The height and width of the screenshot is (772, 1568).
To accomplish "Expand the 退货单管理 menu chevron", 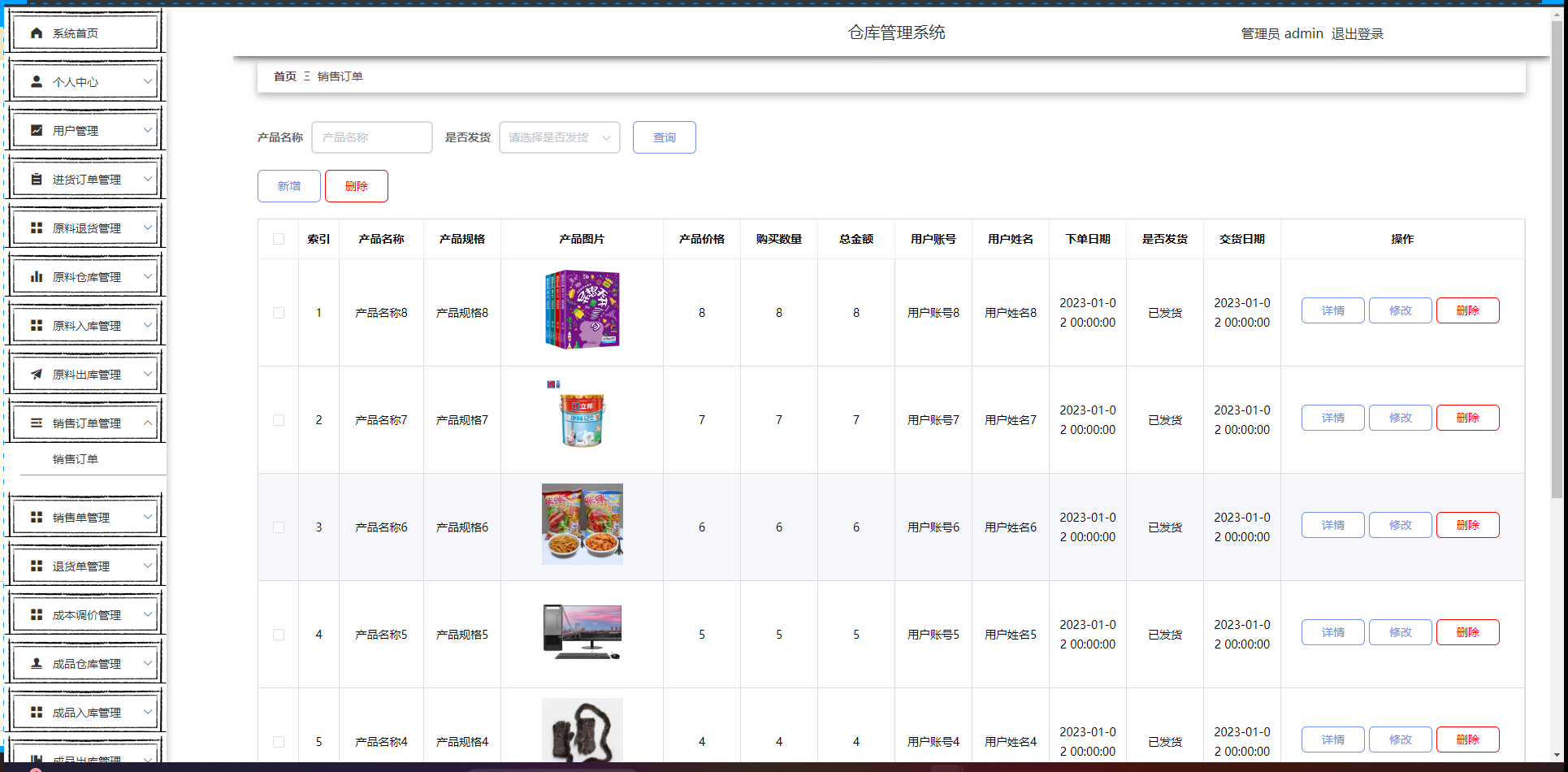I will [x=148, y=566].
